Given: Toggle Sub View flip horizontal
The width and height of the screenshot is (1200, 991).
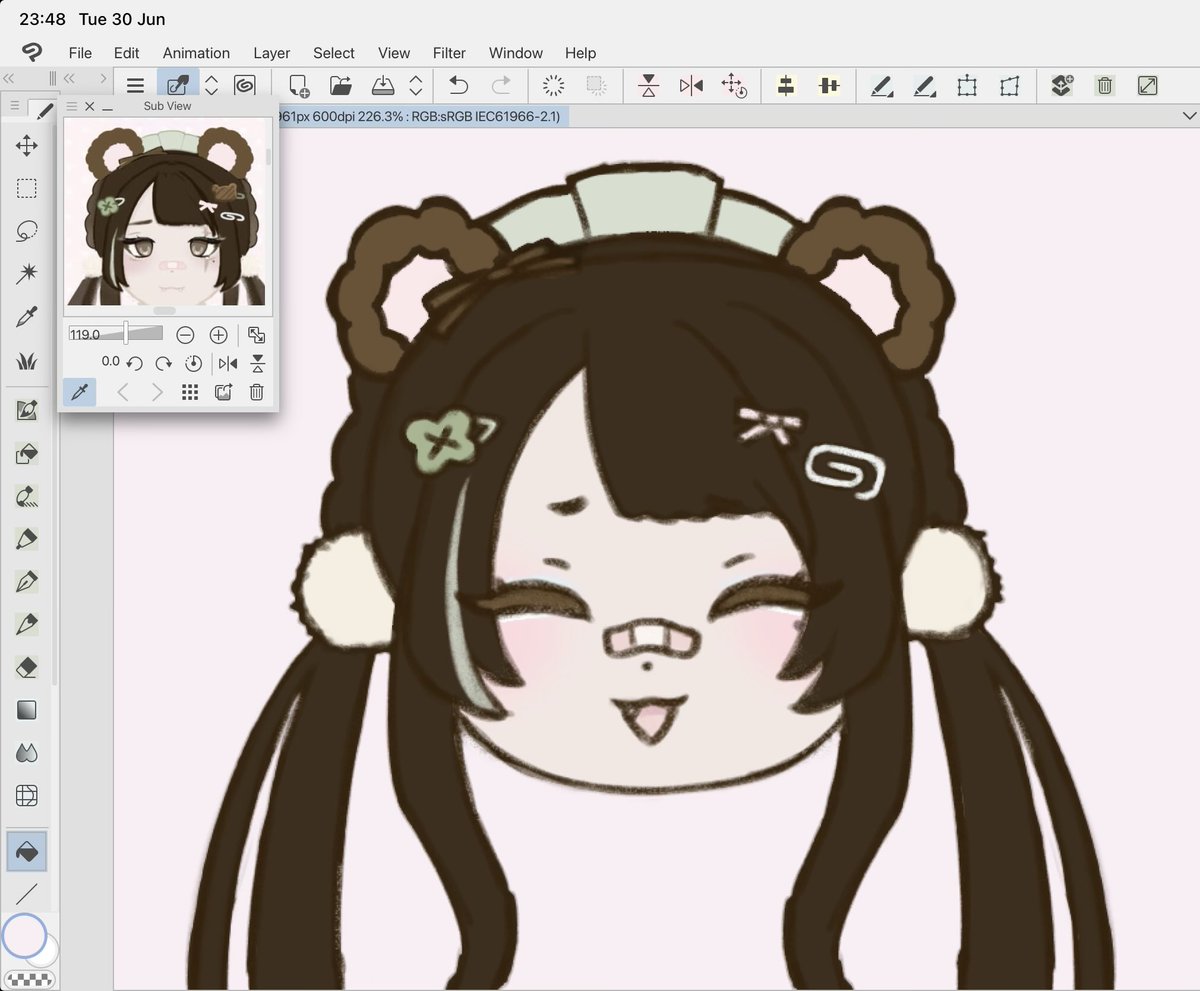Looking at the screenshot, I should pos(228,363).
